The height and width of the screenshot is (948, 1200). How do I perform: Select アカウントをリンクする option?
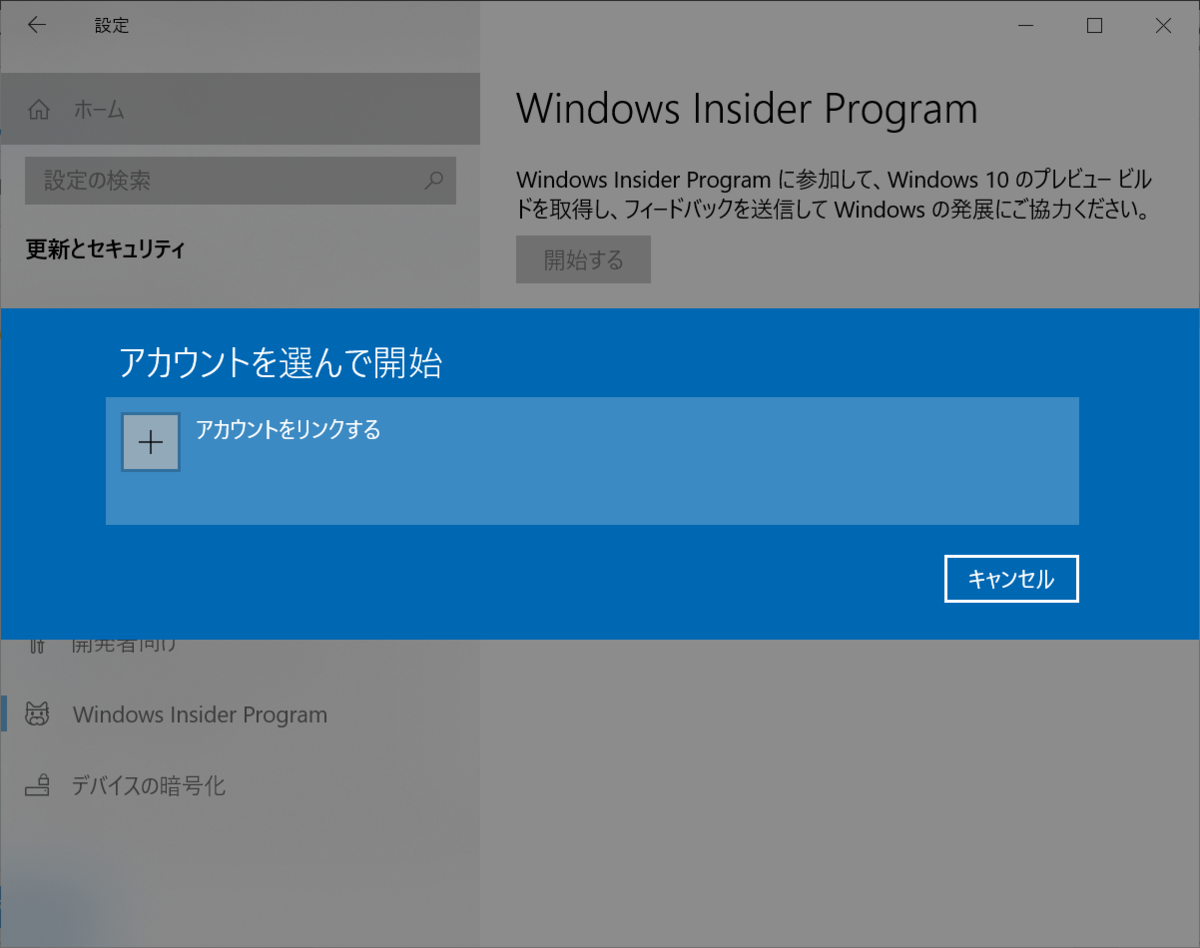click(x=592, y=460)
